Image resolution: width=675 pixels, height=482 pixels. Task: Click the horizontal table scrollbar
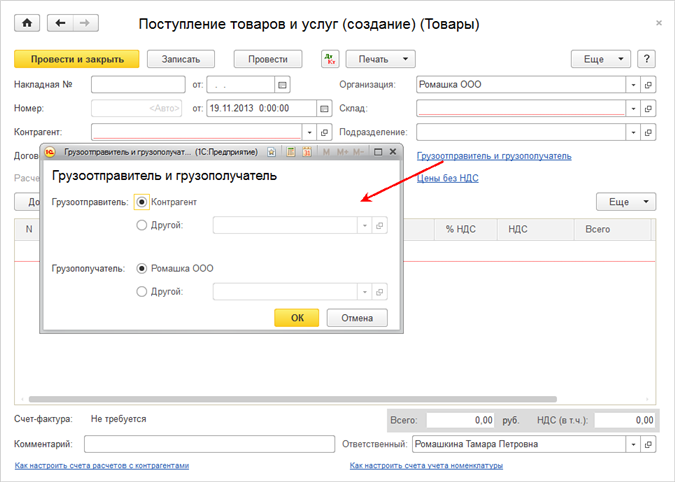[293, 399]
